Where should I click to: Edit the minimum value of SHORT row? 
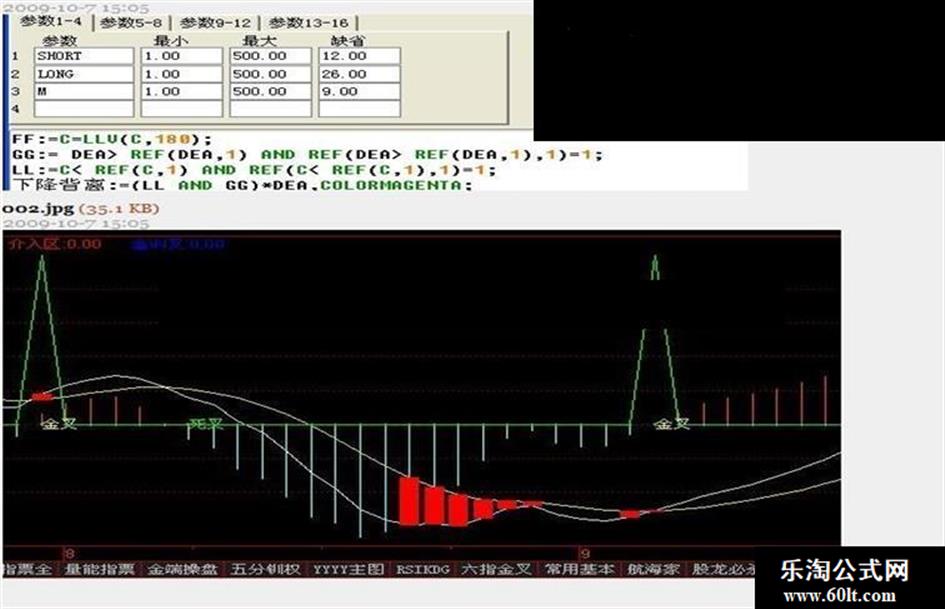coord(181,56)
